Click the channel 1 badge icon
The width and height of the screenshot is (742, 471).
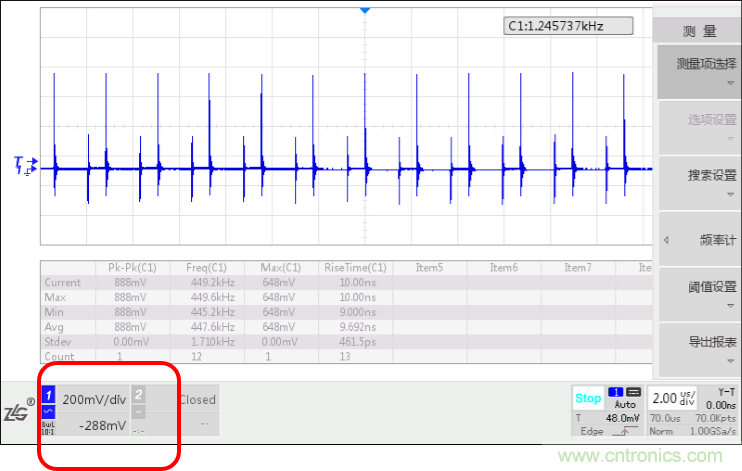point(47,397)
